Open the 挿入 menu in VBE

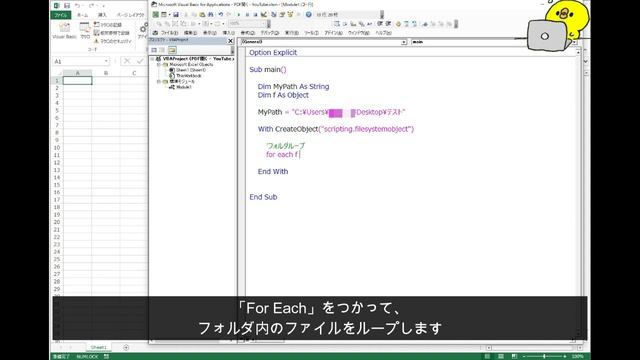(229, 33)
